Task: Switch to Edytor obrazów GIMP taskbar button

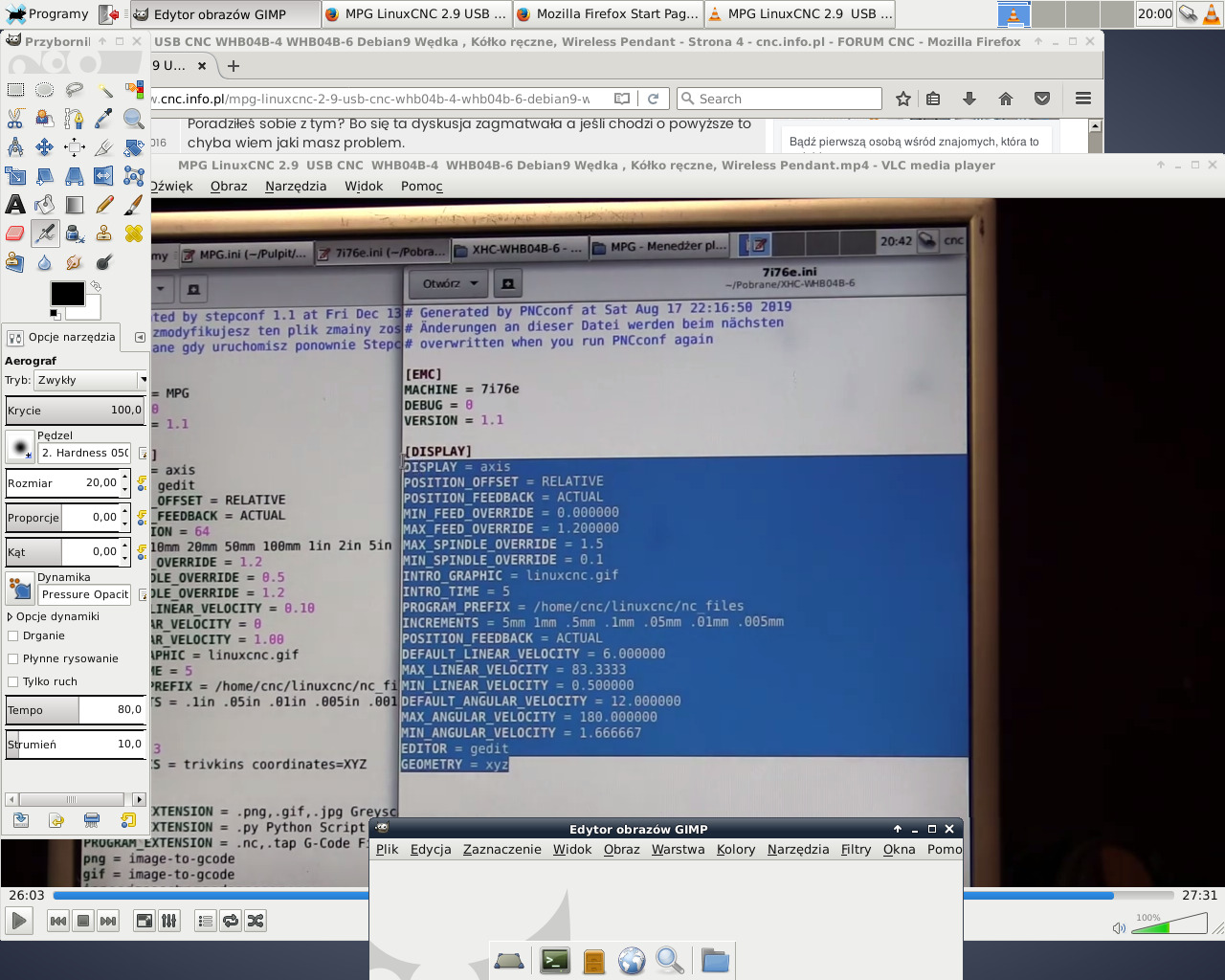Action: click(x=223, y=13)
